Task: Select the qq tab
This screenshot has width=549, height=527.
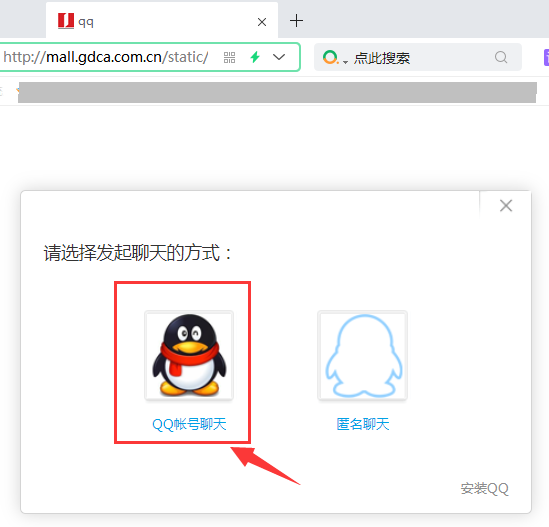Action: (162, 21)
